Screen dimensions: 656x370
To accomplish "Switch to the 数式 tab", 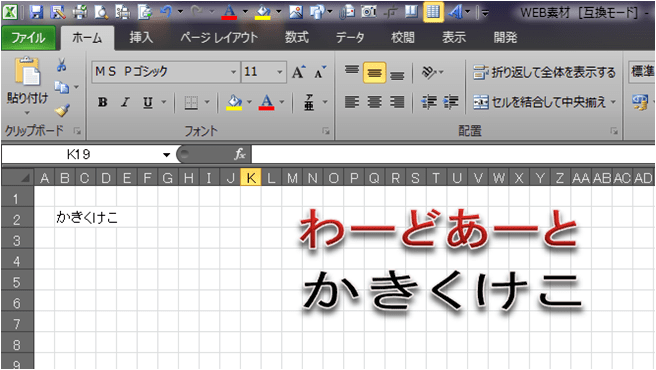I will point(297,38).
